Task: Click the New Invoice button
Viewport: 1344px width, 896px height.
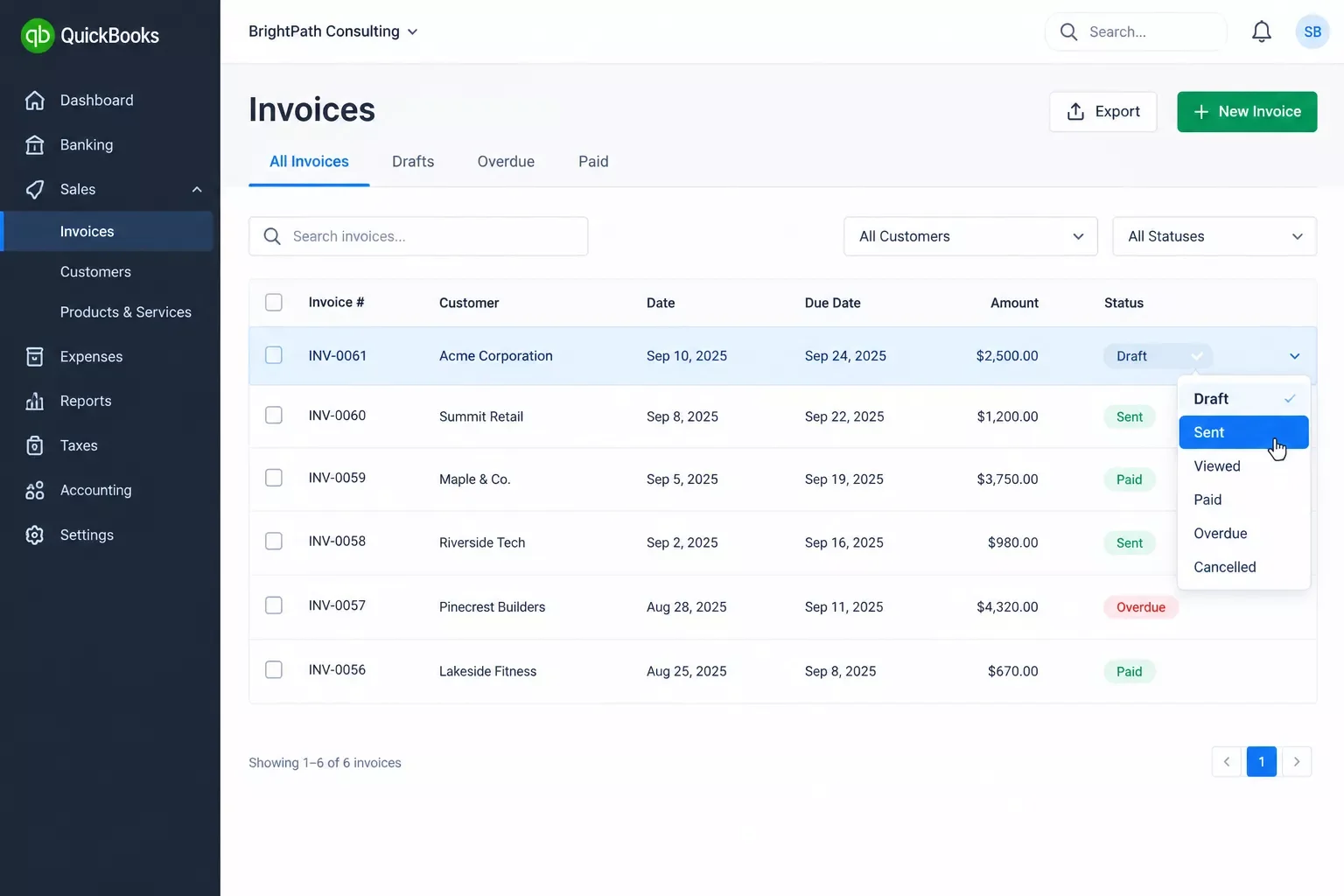Action: (1247, 112)
